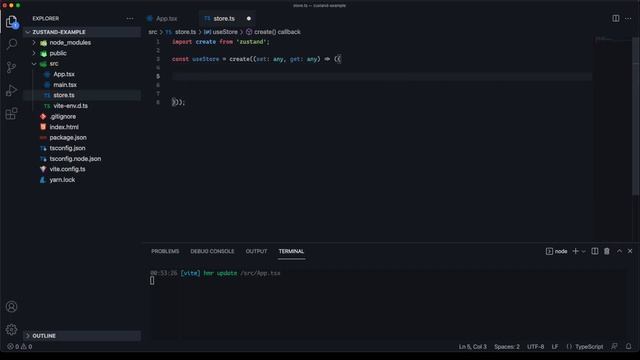Open the Source Control view icon
640x360 pixels.
click(x=12, y=67)
